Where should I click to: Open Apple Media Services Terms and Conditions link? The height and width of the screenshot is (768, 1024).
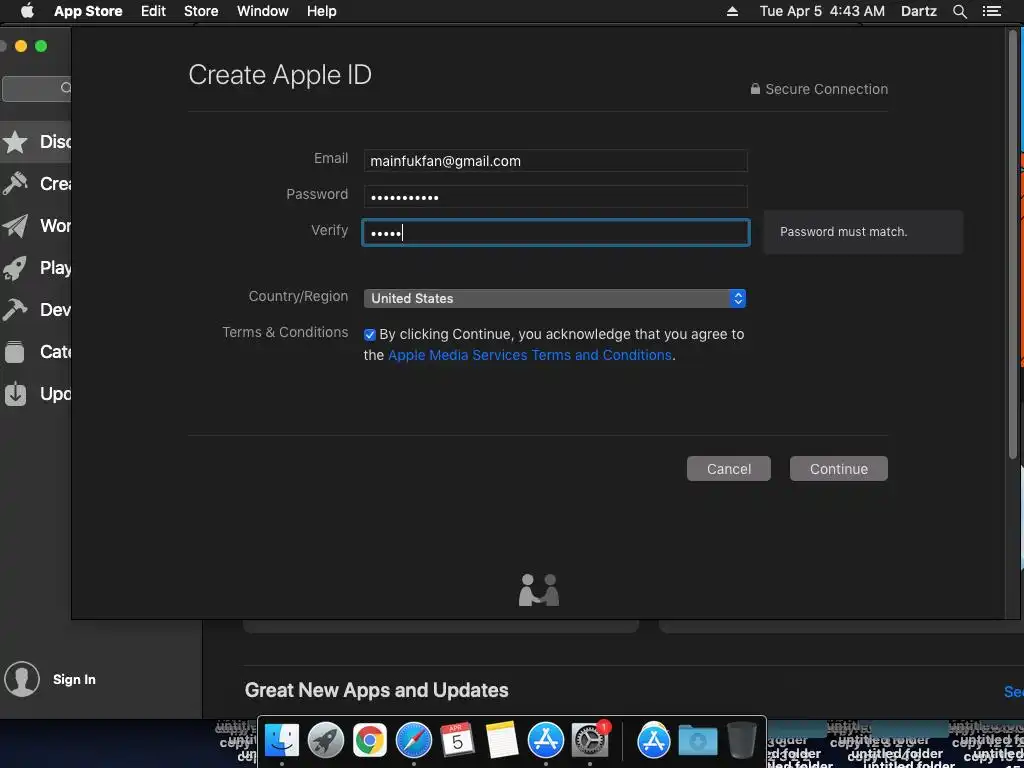point(530,355)
